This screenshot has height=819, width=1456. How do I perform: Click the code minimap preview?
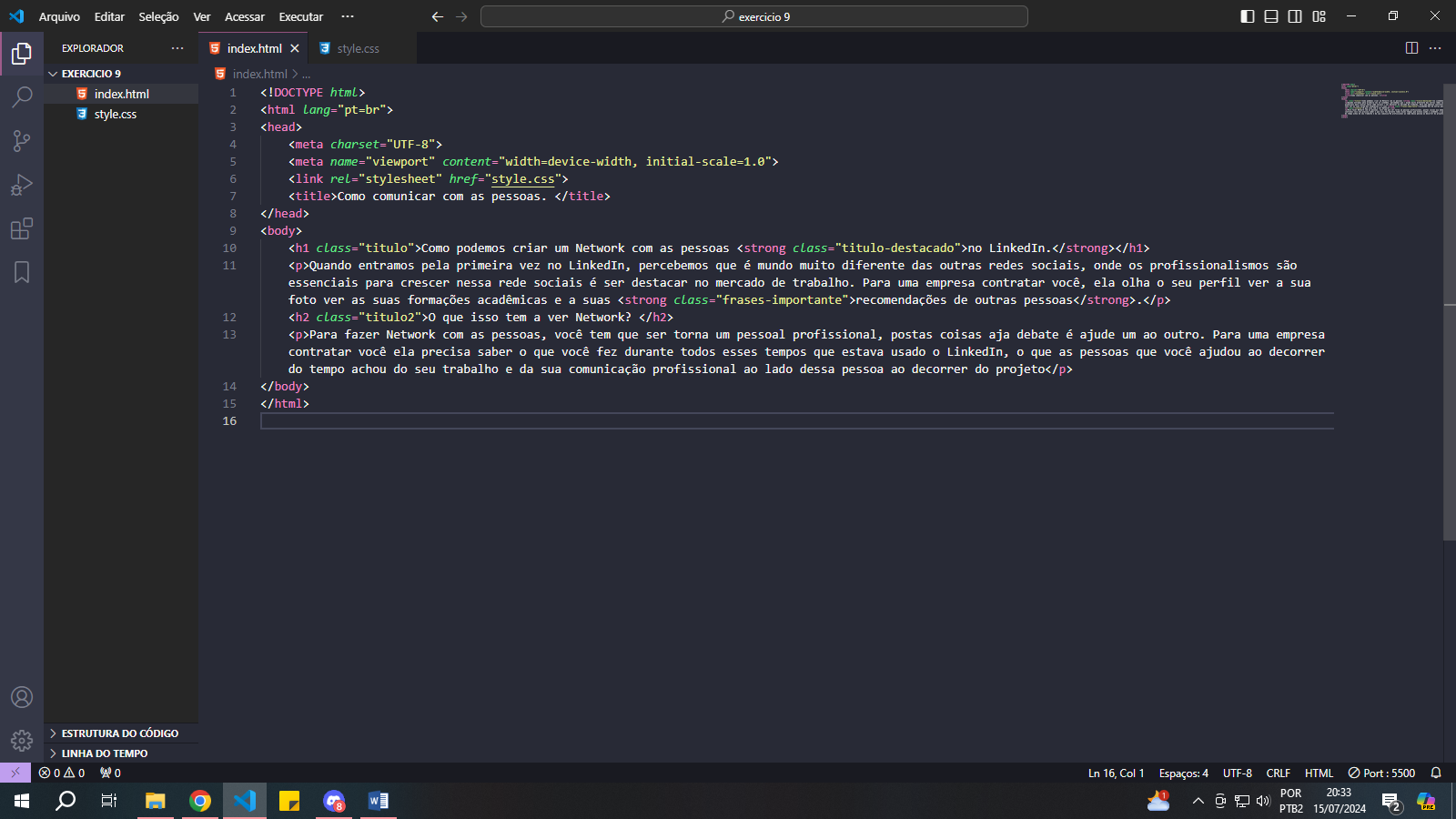(1391, 101)
